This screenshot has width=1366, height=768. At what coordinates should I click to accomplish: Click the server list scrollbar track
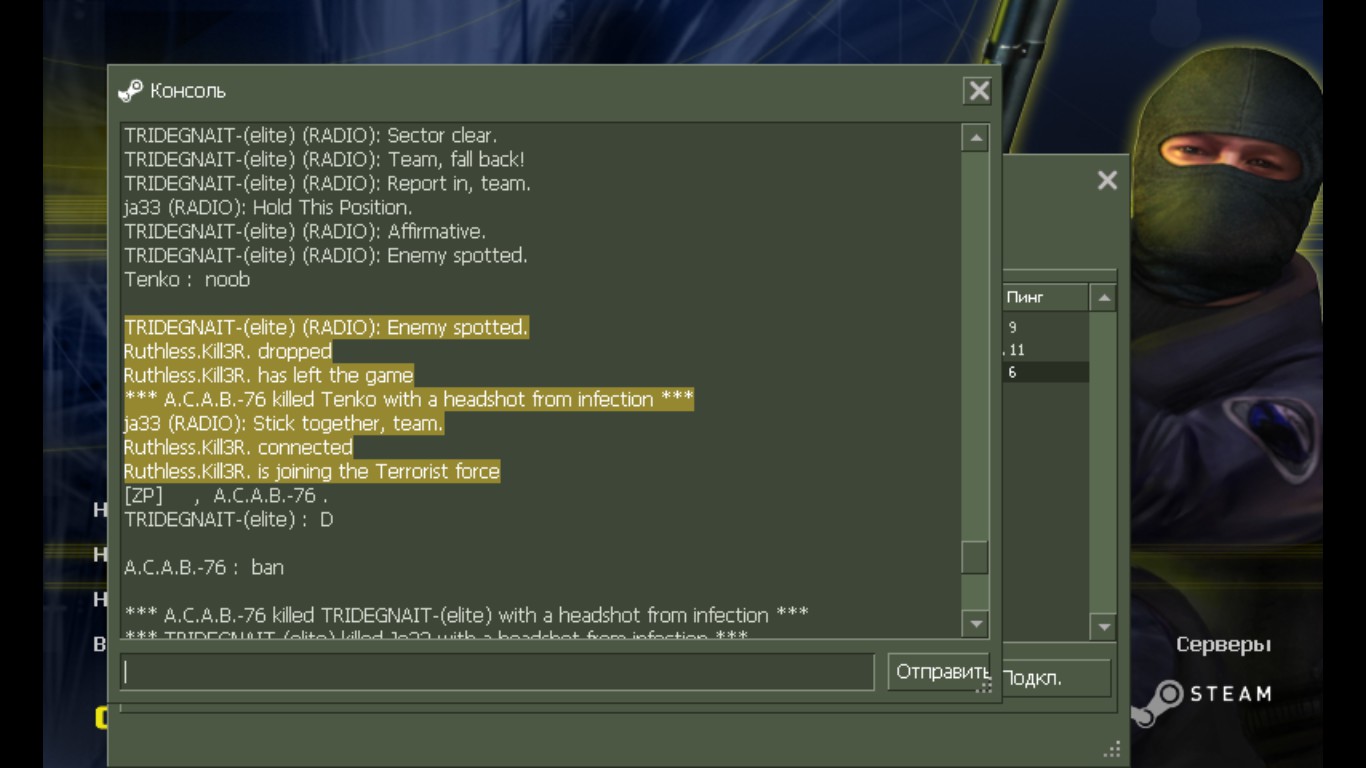[x=1103, y=462]
